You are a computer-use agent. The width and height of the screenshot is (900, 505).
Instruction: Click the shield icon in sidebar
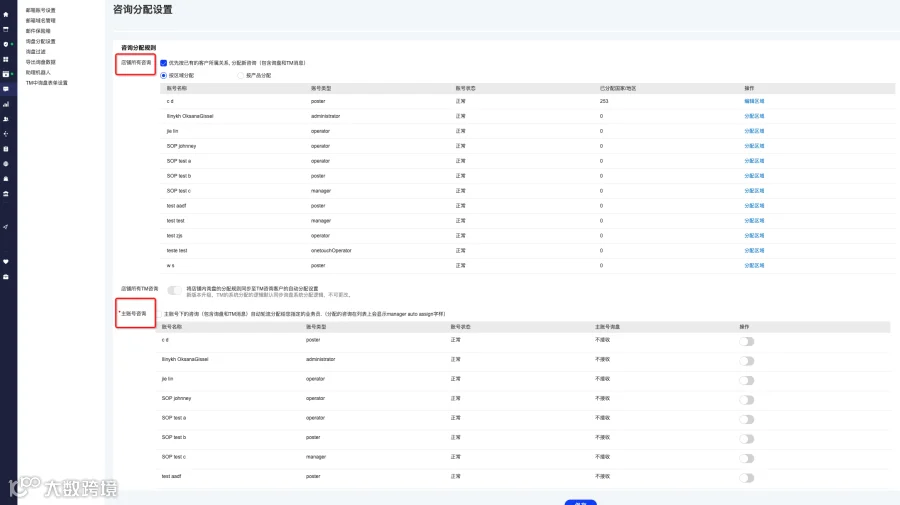click(x=6, y=44)
